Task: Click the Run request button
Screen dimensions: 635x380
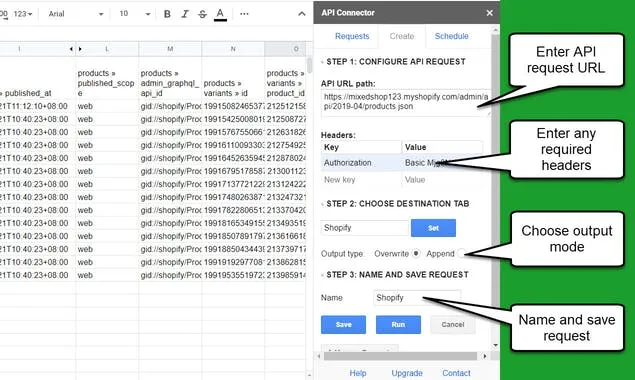Action: click(398, 324)
